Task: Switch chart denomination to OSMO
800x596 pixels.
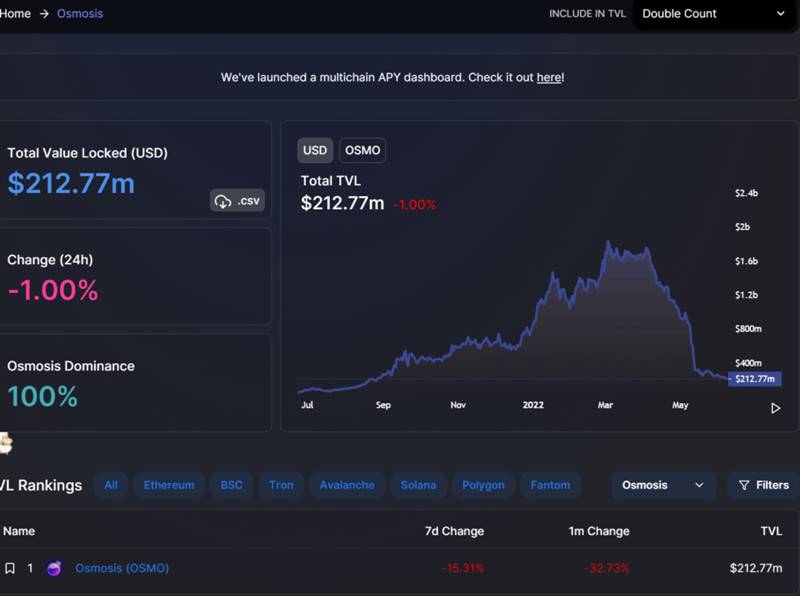Action: [362, 151]
